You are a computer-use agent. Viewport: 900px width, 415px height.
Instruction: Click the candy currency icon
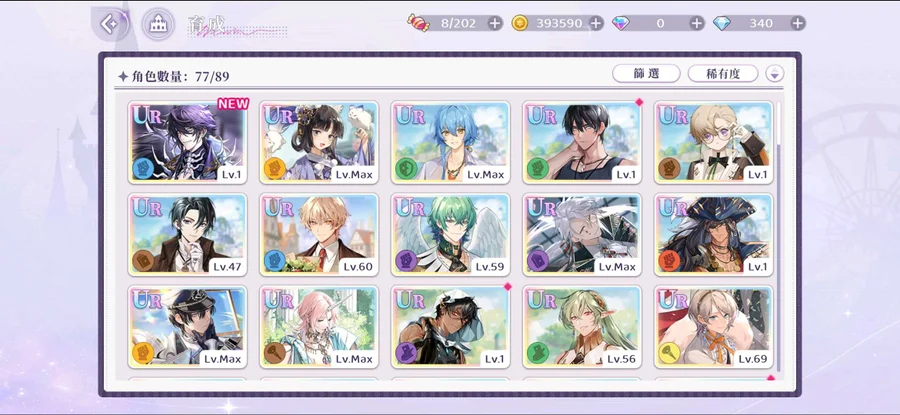pos(418,23)
